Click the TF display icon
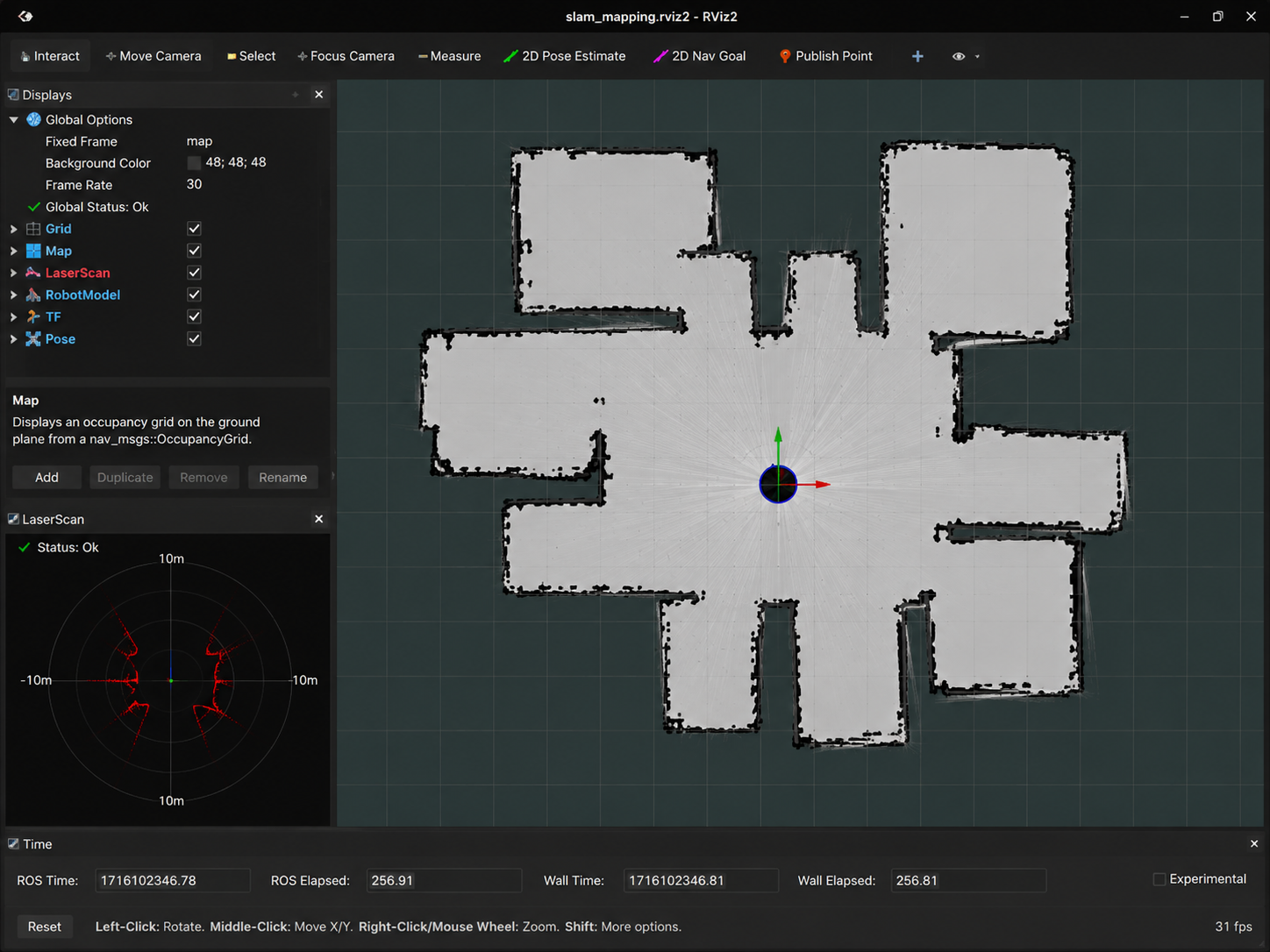 click(x=33, y=316)
